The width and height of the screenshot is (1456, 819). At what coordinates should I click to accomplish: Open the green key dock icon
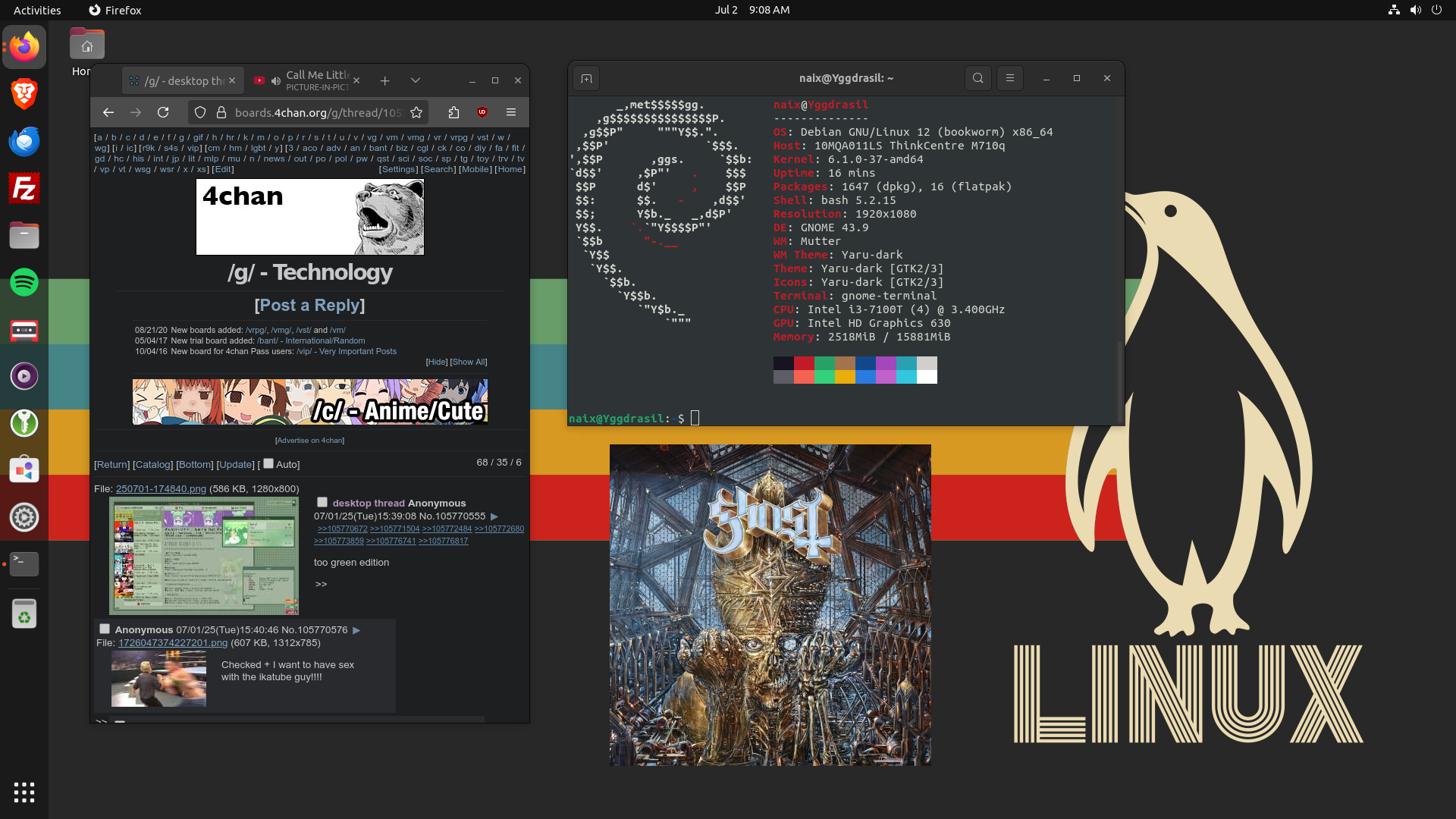[x=24, y=423]
